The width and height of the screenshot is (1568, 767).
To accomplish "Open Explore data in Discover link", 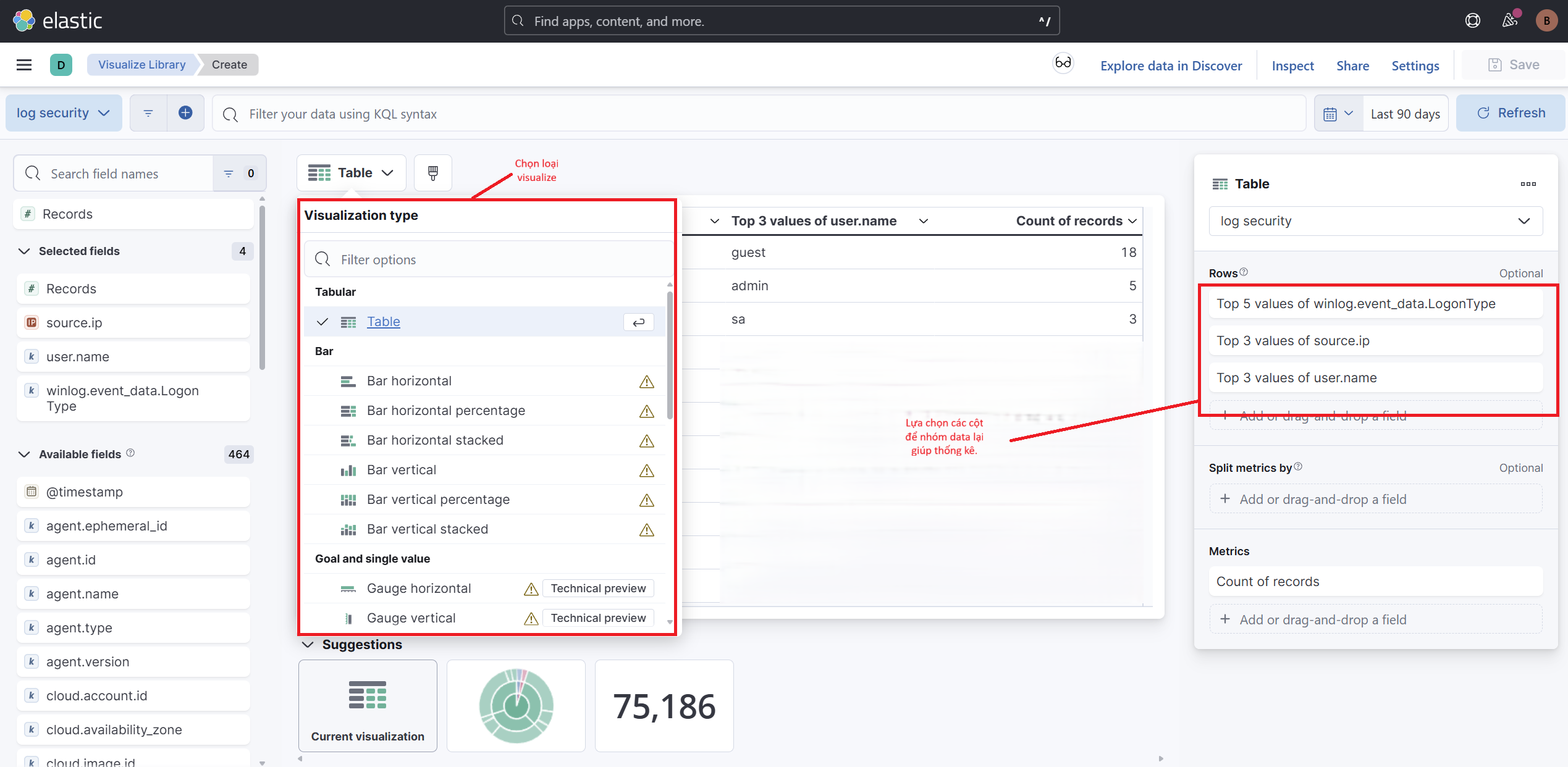I will pyautogui.click(x=1170, y=65).
